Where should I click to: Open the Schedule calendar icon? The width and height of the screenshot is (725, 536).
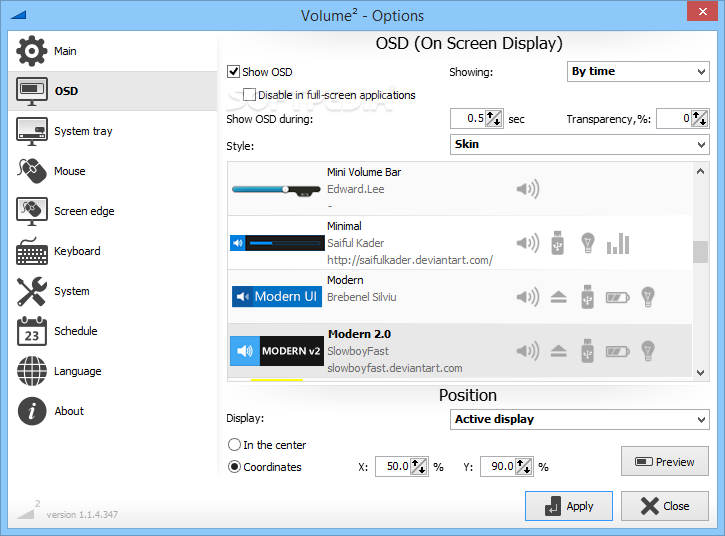32,331
